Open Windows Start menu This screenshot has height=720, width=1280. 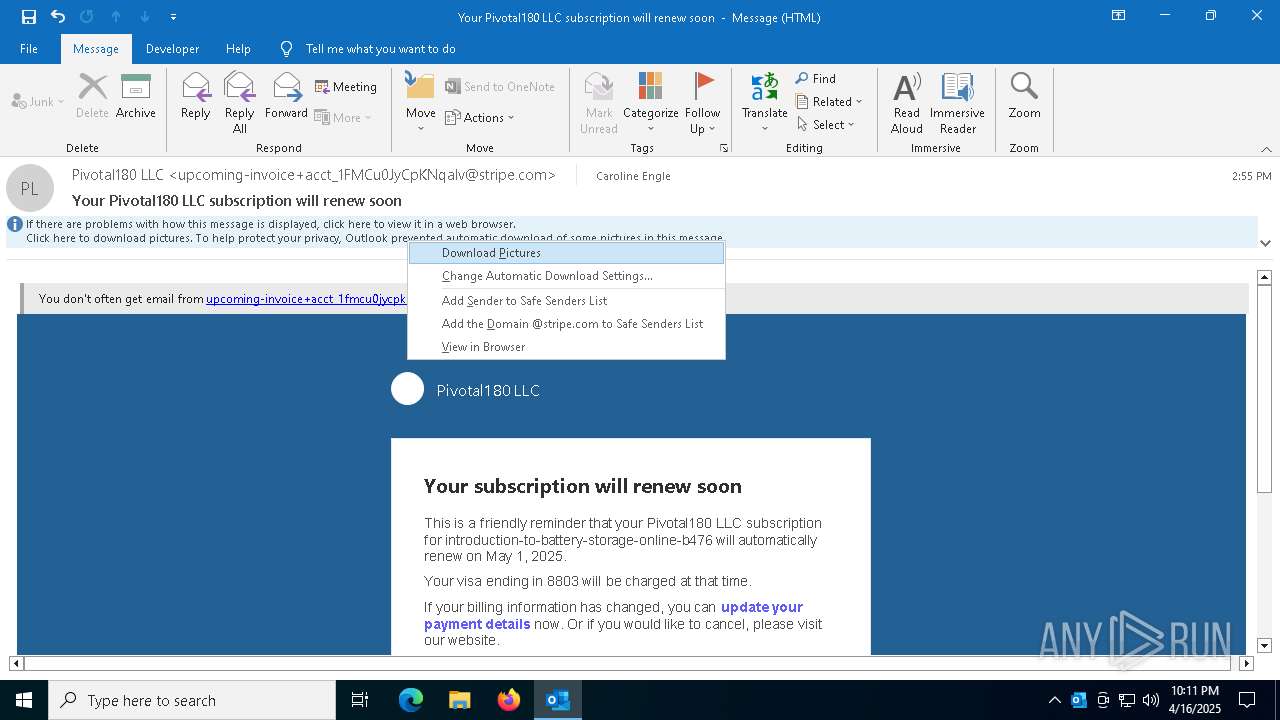click(x=24, y=700)
